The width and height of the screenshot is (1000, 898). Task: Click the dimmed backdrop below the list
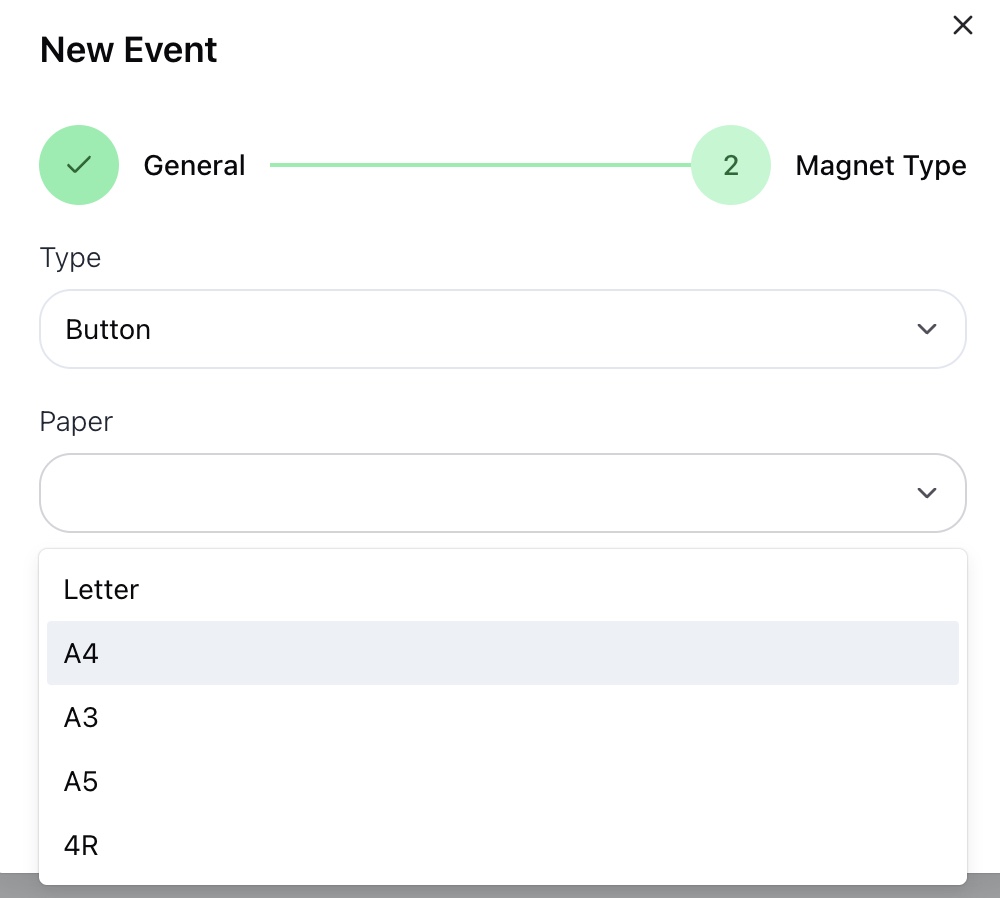click(x=500, y=891)
